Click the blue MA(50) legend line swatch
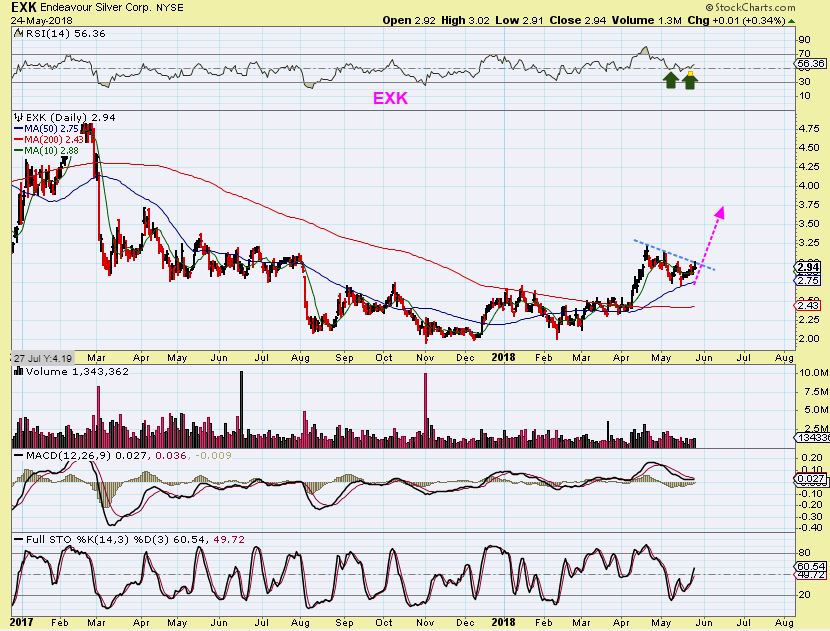The height and width of the screenshot is (631, 830). [x=19, y=129]
